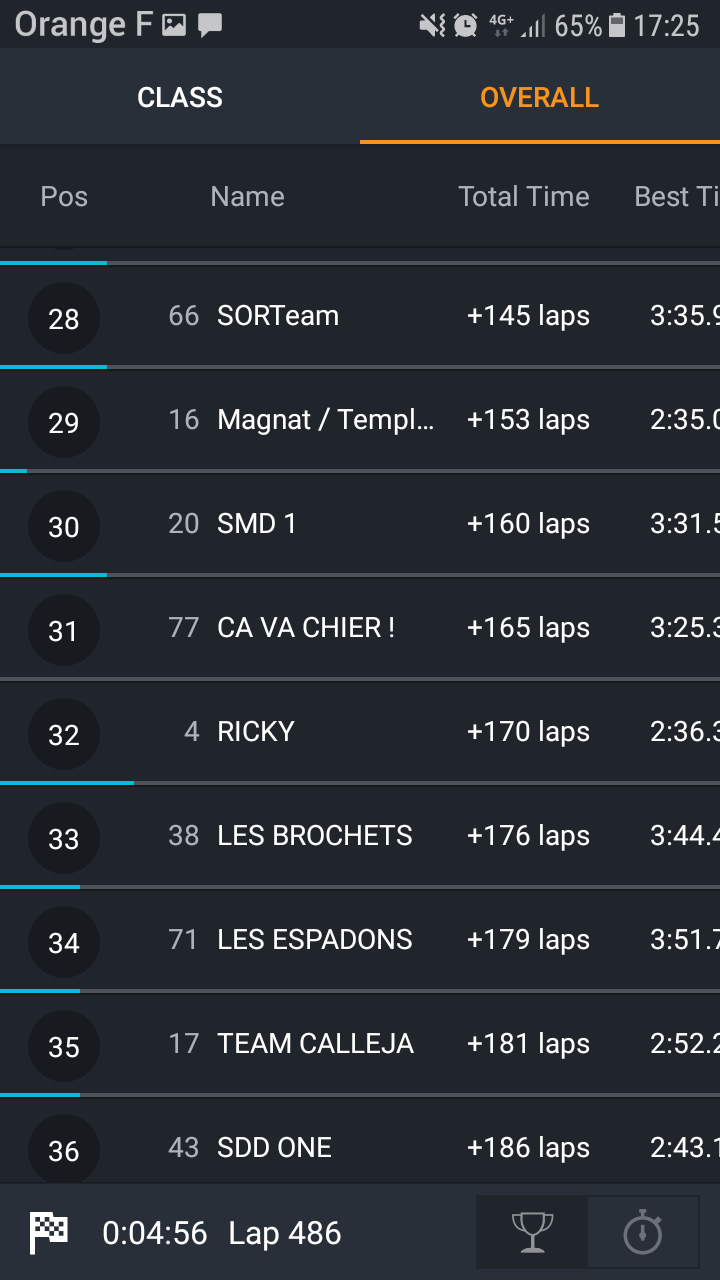
Task: Tap the Name column header
Action: [247, 196]
